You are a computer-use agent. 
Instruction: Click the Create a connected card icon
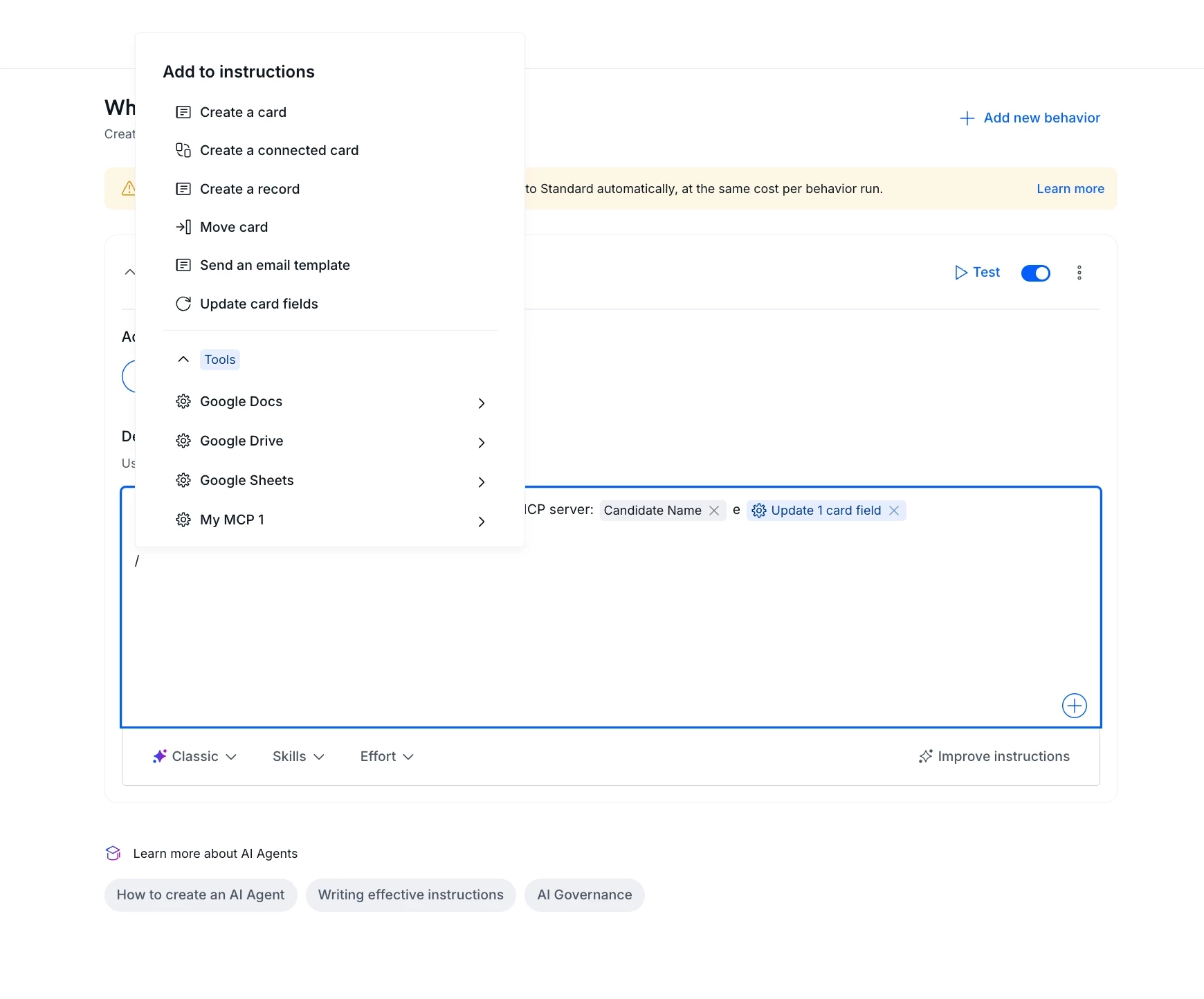[183, 150]
